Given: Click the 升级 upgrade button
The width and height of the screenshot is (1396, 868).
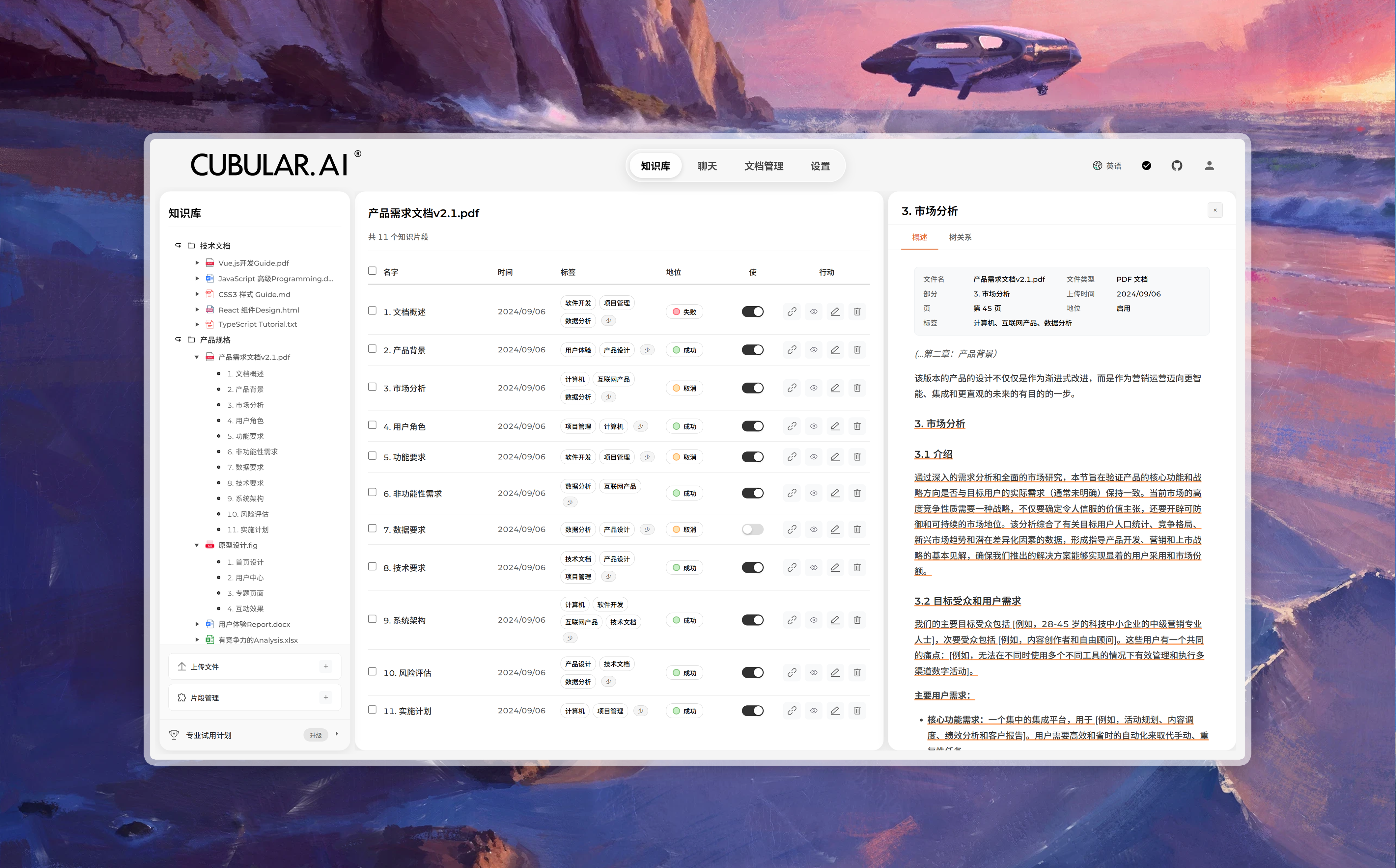Looking at the screenshot, I should point(315,735).
